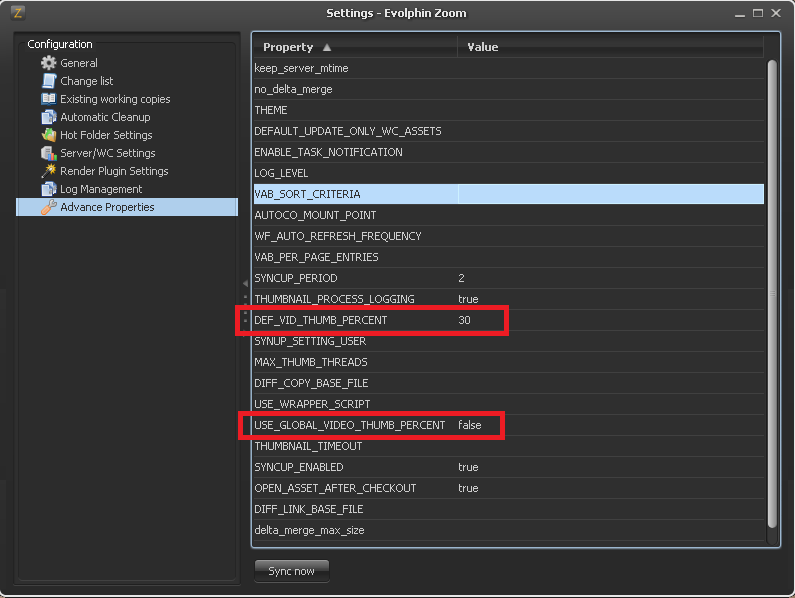Click the Sync now button

292,571
